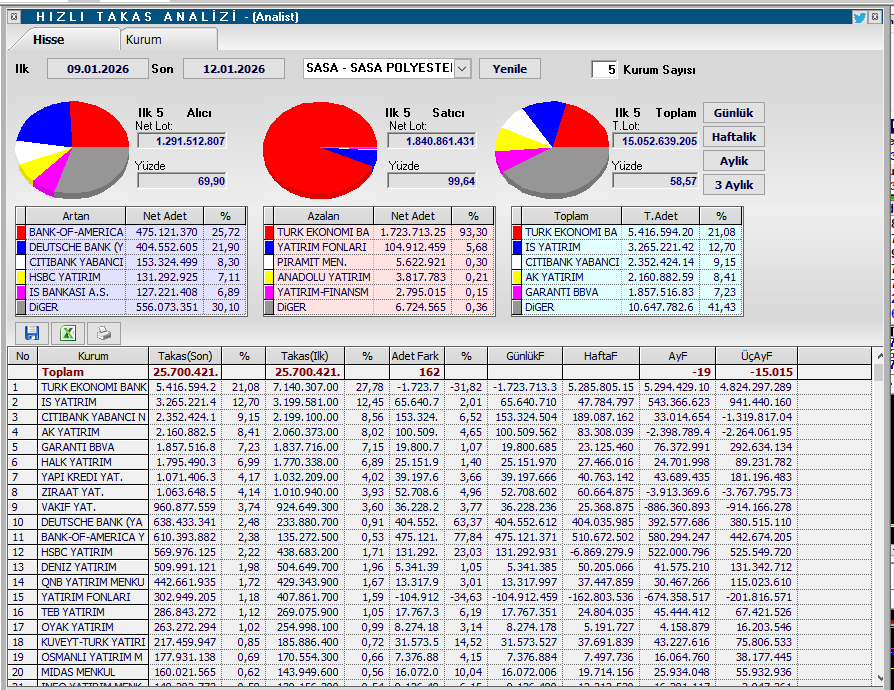Click the save (floppy disk) icon
This screenshot has height=690, width=894.
coord(32,333)
